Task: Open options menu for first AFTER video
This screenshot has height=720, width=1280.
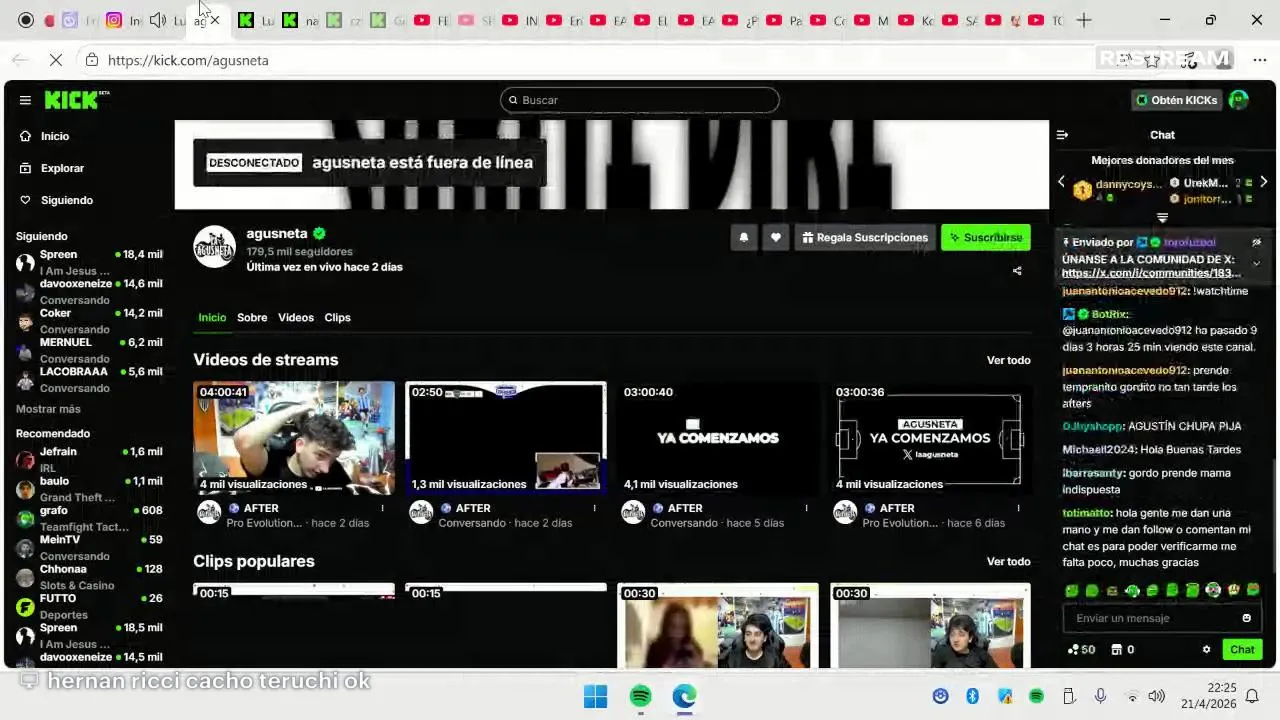Action: 382,508
